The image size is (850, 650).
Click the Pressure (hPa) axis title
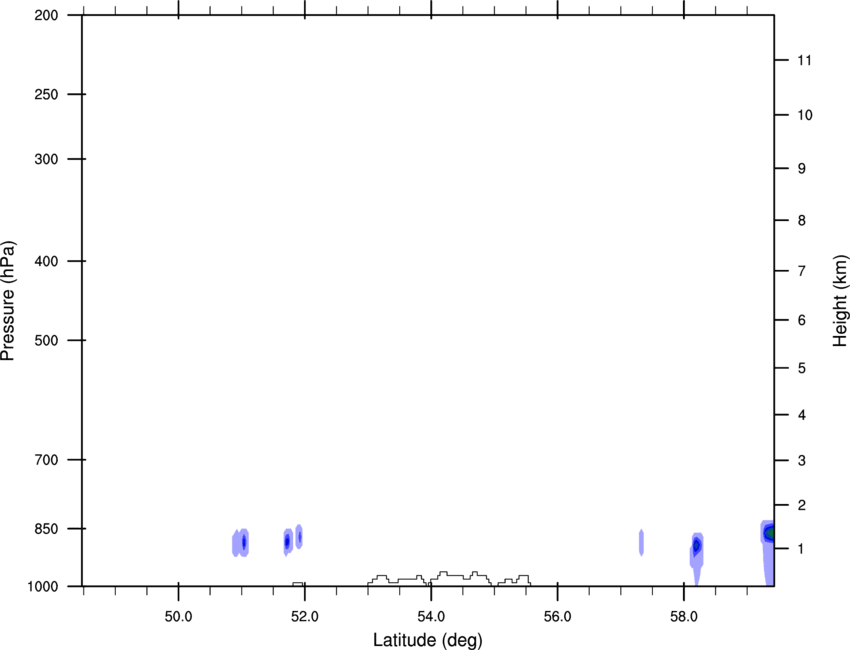point(8,301)
